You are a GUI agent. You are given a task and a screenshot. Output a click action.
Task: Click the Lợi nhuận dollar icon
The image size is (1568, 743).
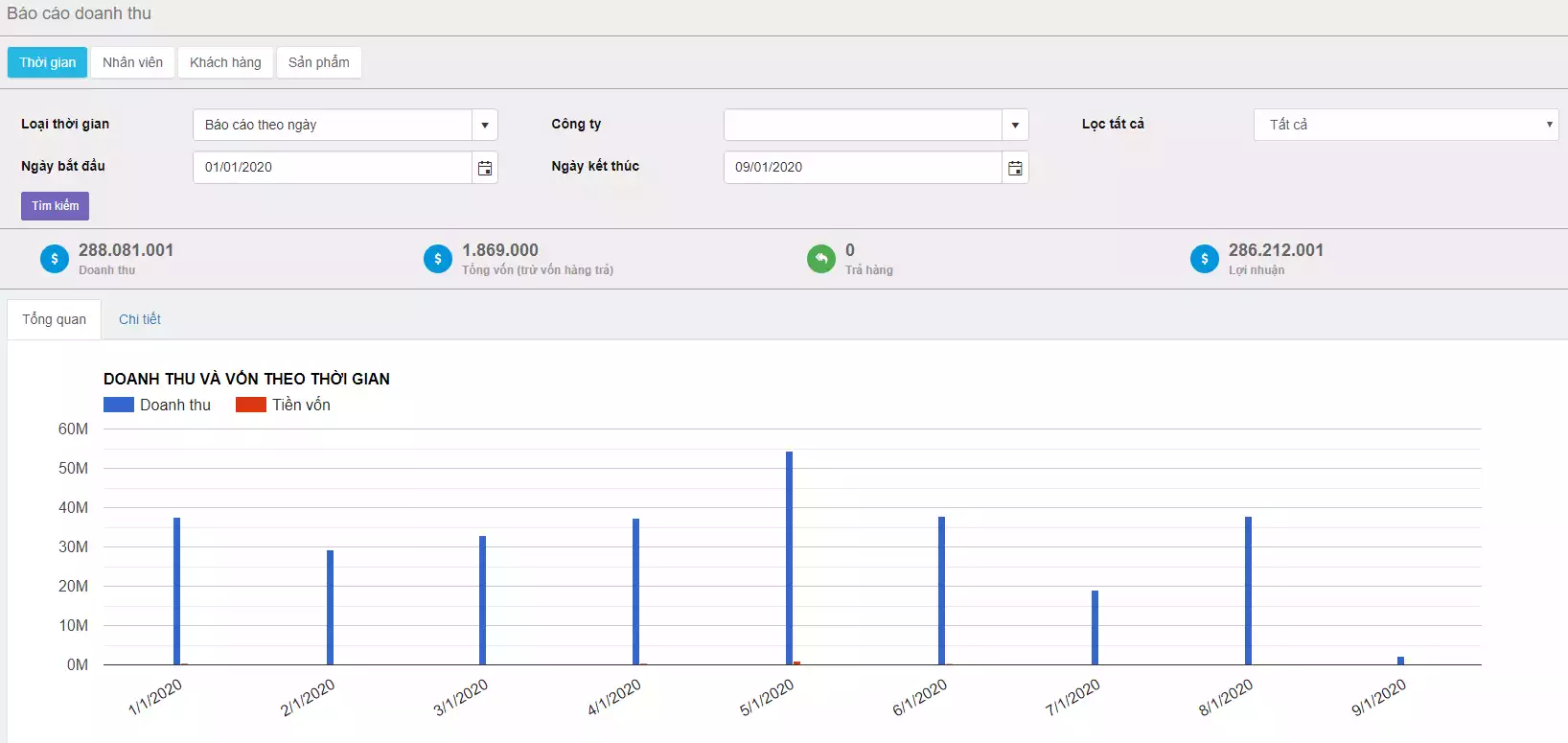[x=1205, y=259]
